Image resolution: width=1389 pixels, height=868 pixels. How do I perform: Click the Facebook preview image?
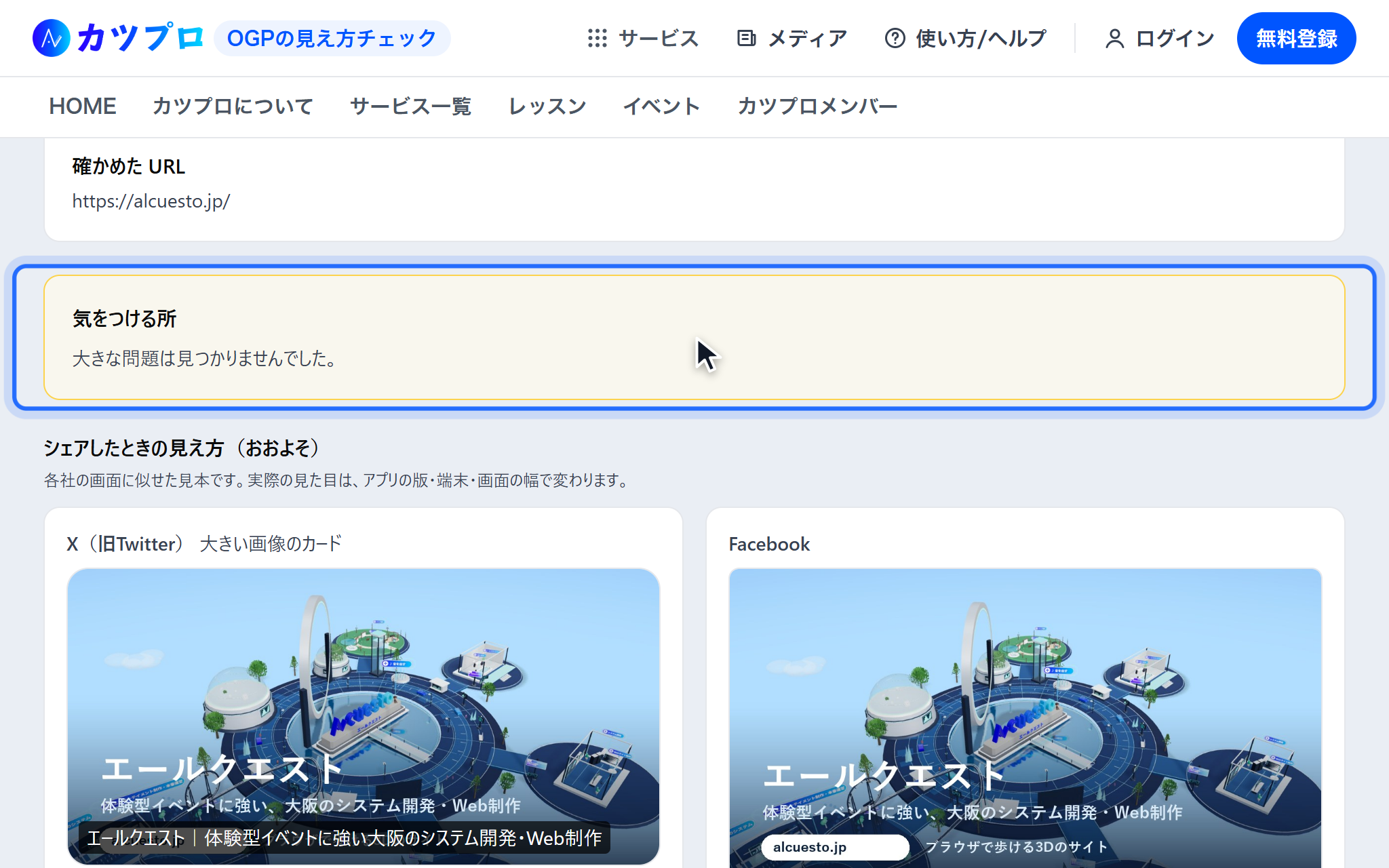1025,719
